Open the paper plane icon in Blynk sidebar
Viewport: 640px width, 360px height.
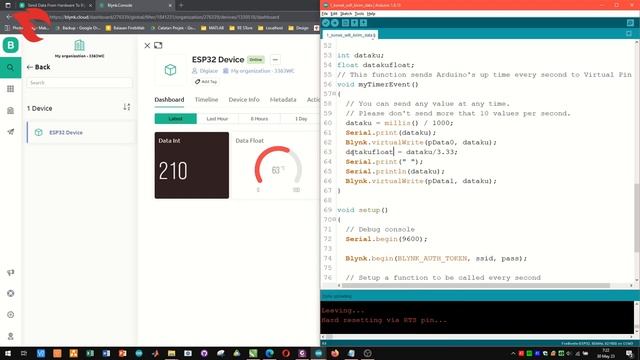pyautogui.click(x=11, y=132)
